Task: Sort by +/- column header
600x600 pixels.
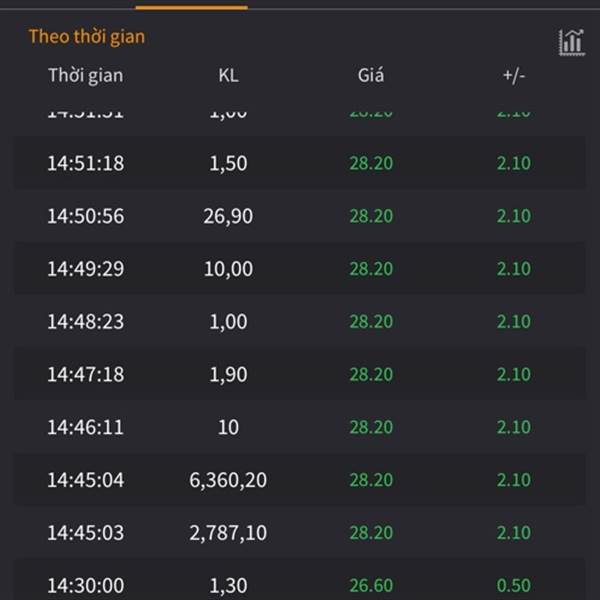Action: (x=514, y=75)
